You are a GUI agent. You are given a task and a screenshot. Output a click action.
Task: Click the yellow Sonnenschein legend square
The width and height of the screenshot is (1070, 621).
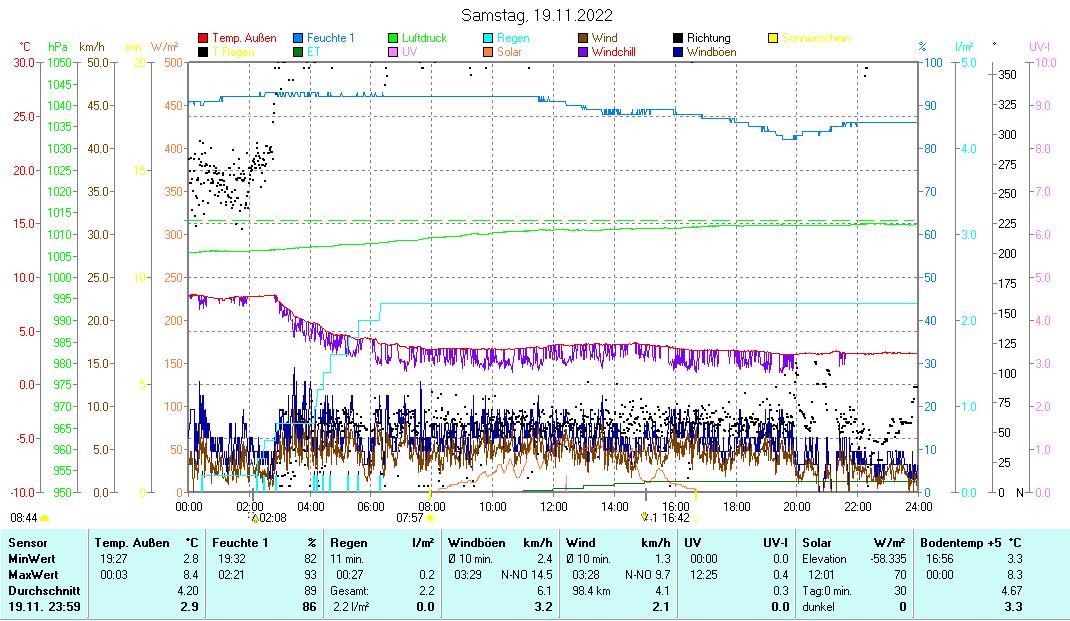pyautogui.click(x=773, y=38)
